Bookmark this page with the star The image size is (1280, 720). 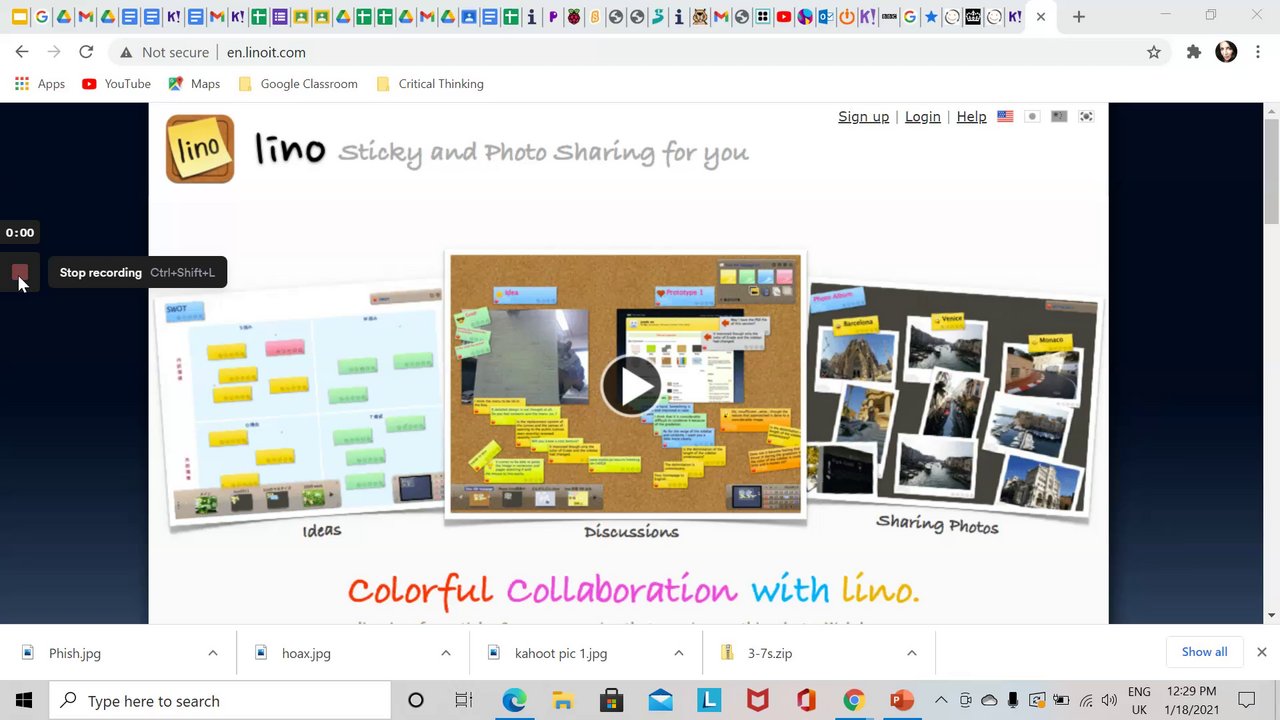[1154, 52]
